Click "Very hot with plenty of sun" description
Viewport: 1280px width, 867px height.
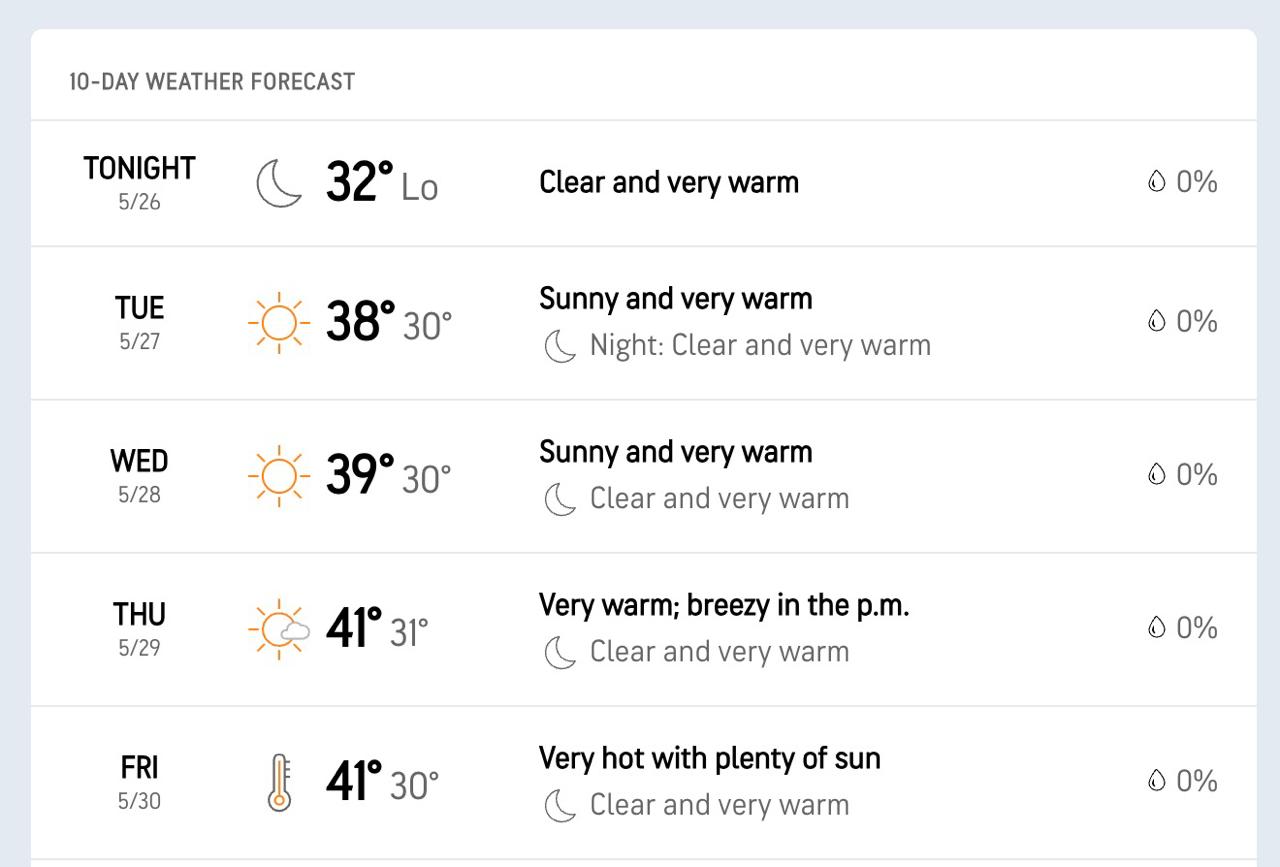710,758
